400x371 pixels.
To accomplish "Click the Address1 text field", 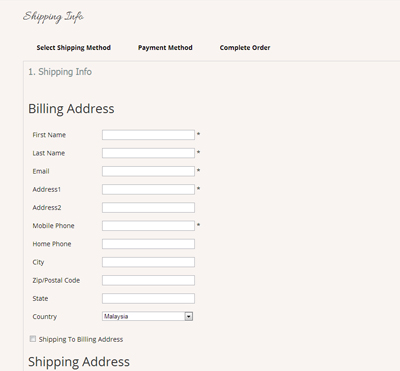I will pyautogui.click(x=148, y=189).
